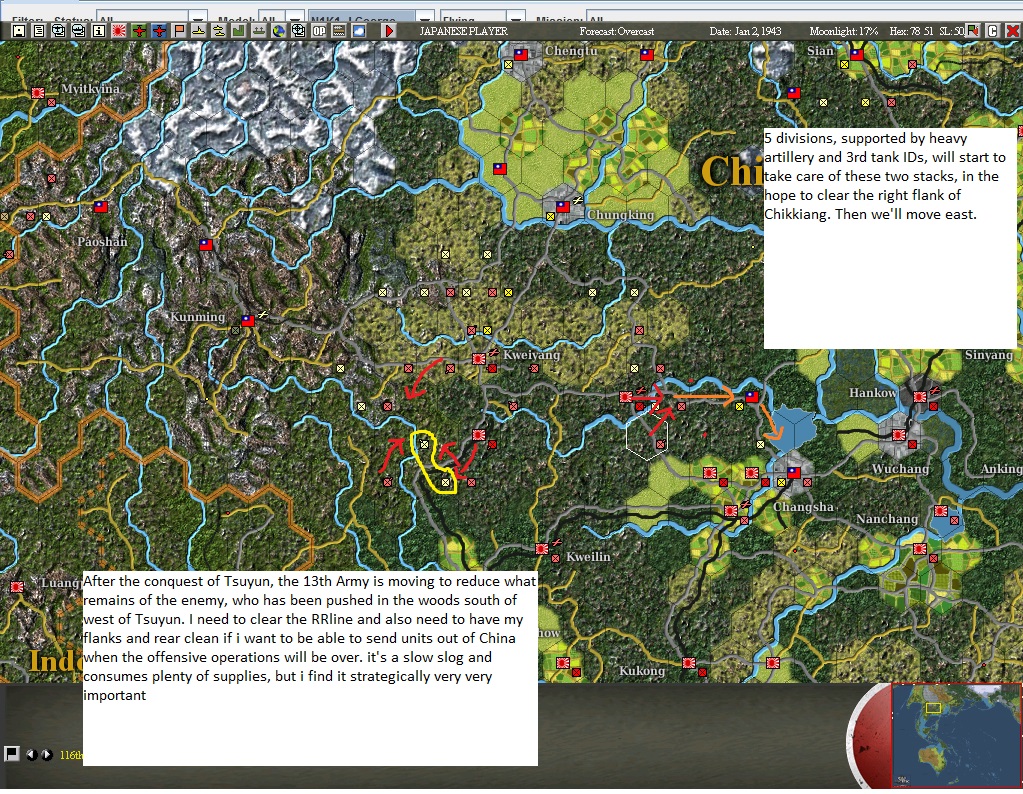Open the information 'i' toolbar icon
Image resolution: width=1023 pixels, height=794 pixels.
(99, 31)
